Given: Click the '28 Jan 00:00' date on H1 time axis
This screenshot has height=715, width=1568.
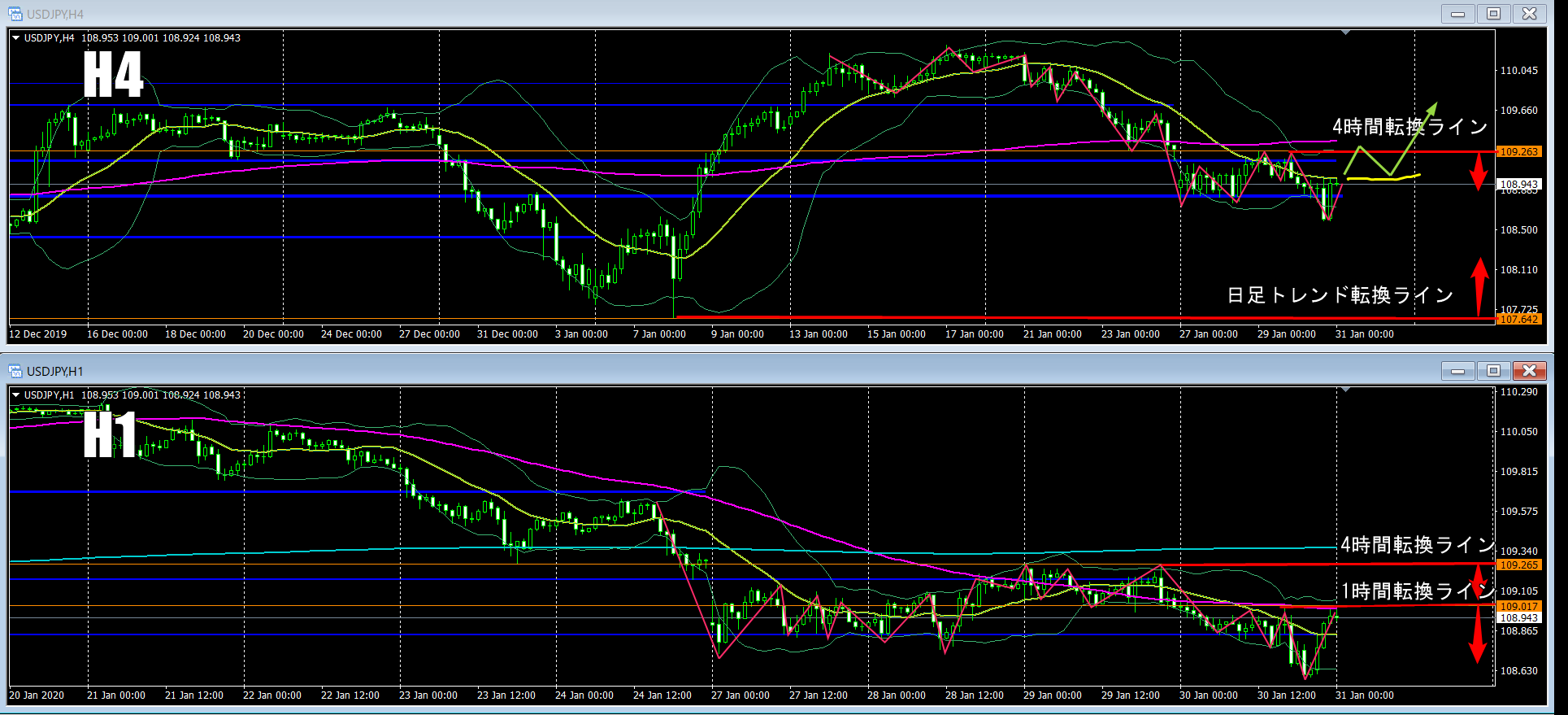Looking at the screenshot, I should coord(897,695).
